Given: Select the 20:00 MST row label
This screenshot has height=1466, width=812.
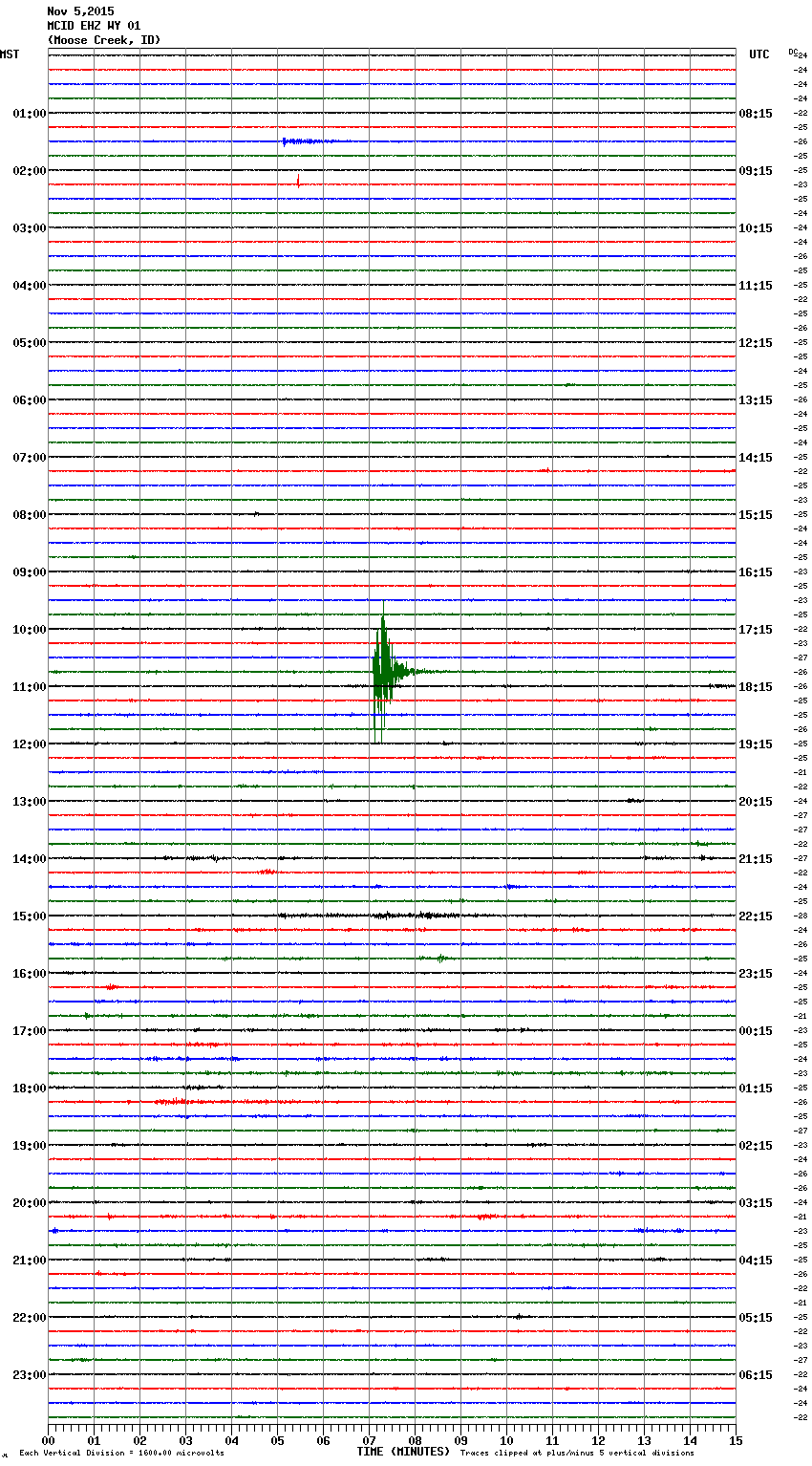Looking at the screenshot, I should 30,1202.
